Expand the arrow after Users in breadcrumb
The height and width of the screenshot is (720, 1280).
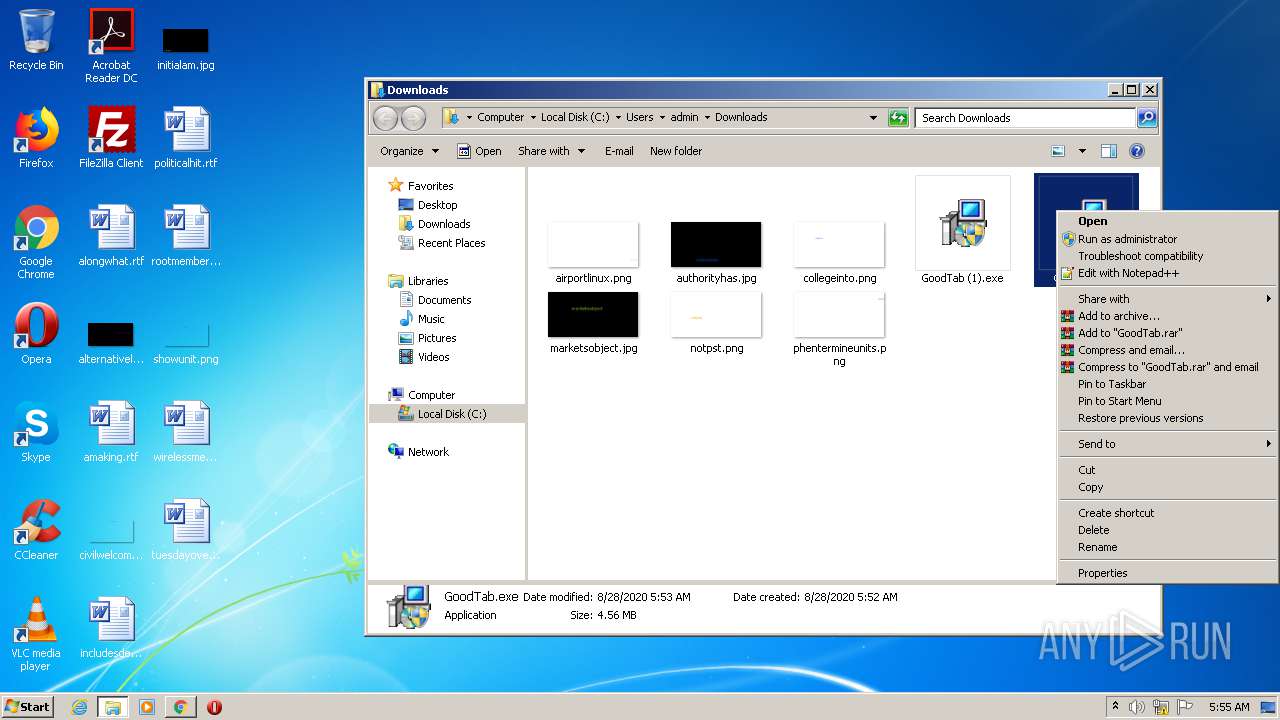click(661, 118)
